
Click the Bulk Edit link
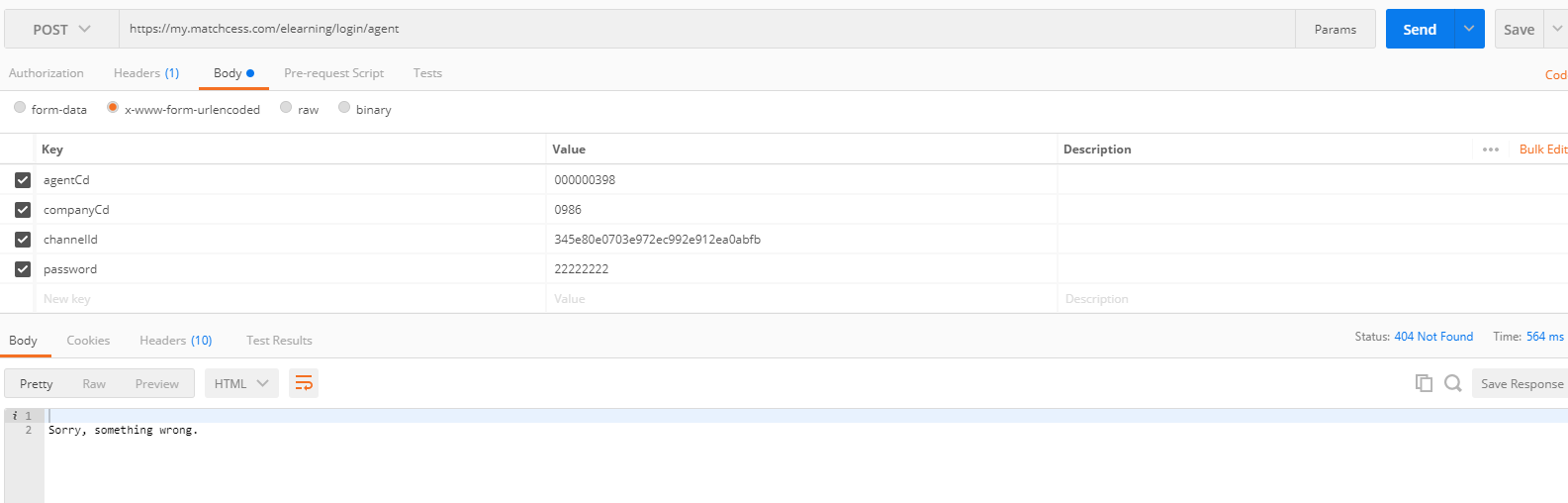1542,150
